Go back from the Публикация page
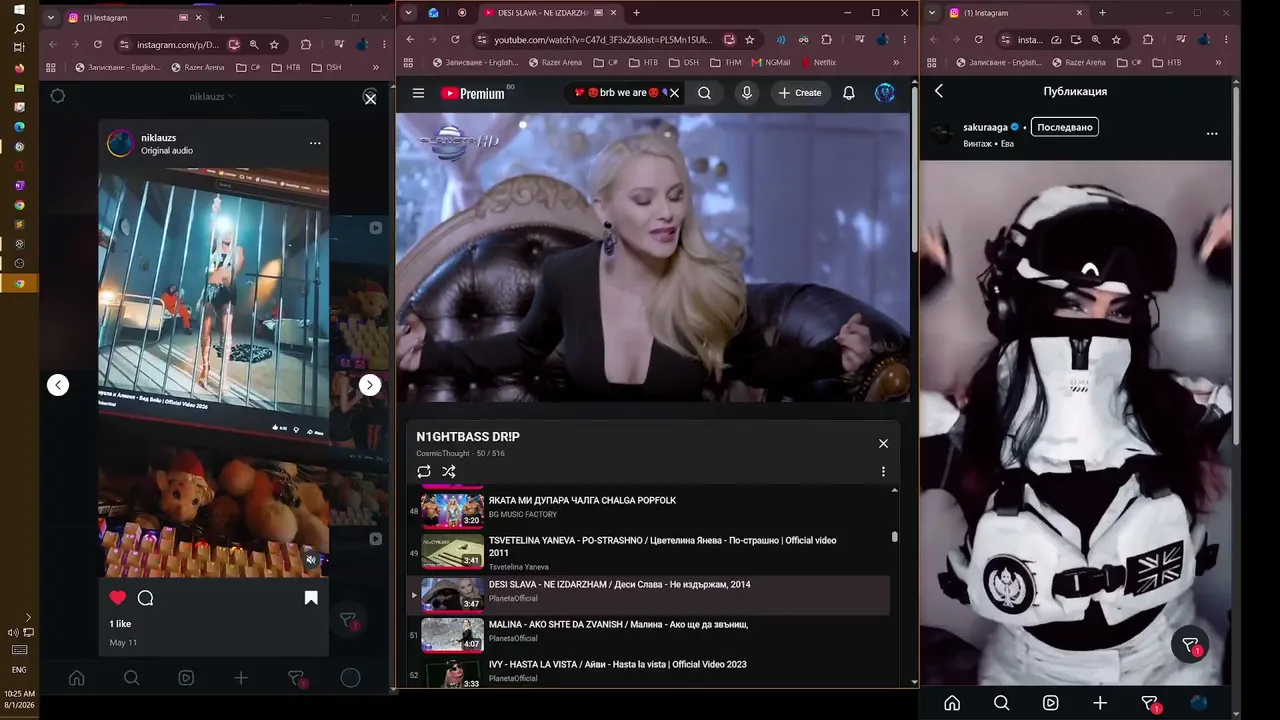This screenshot has width=1280, height=720. click(939, 91)
